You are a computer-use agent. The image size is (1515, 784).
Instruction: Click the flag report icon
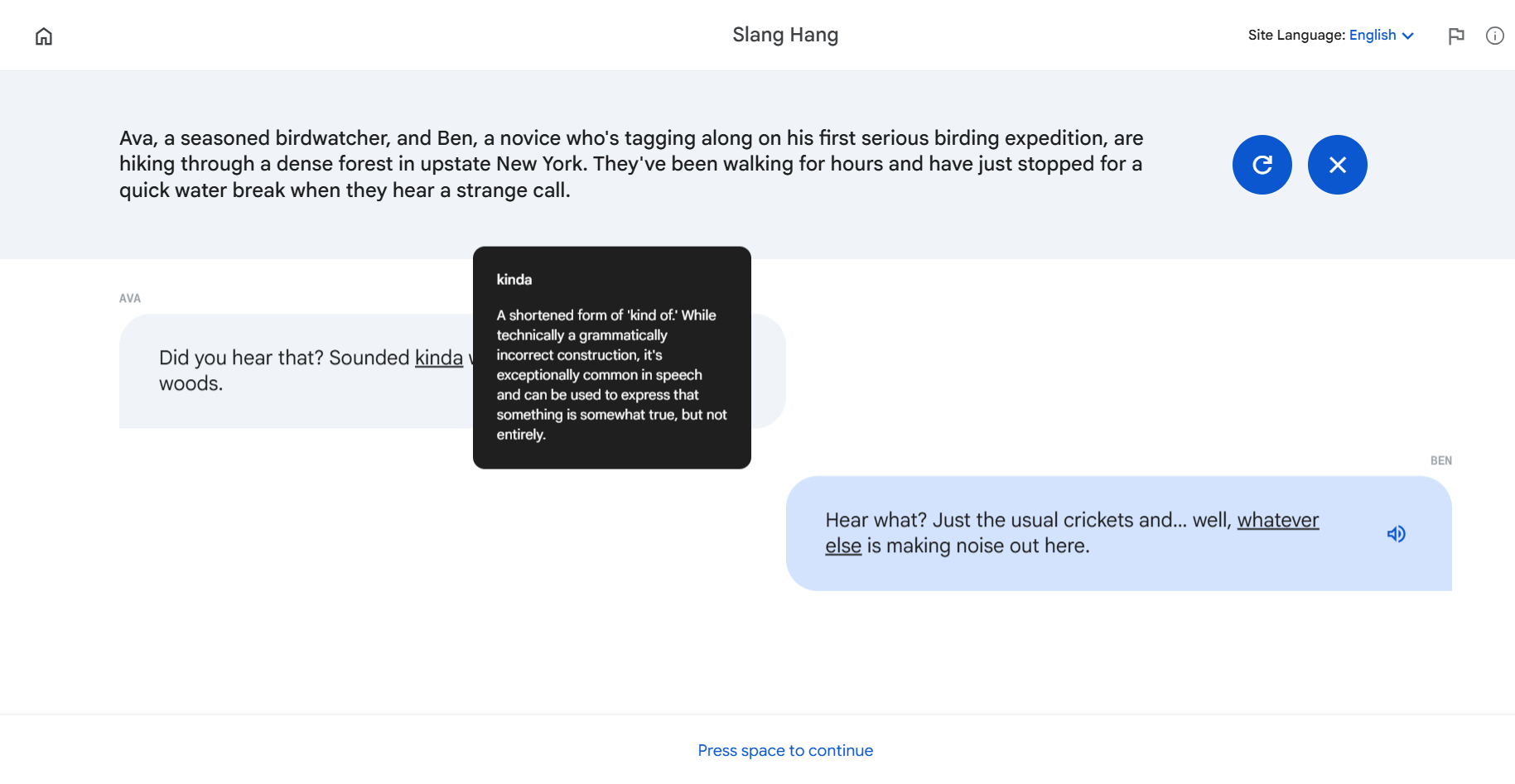click(x=1456, y=36)
